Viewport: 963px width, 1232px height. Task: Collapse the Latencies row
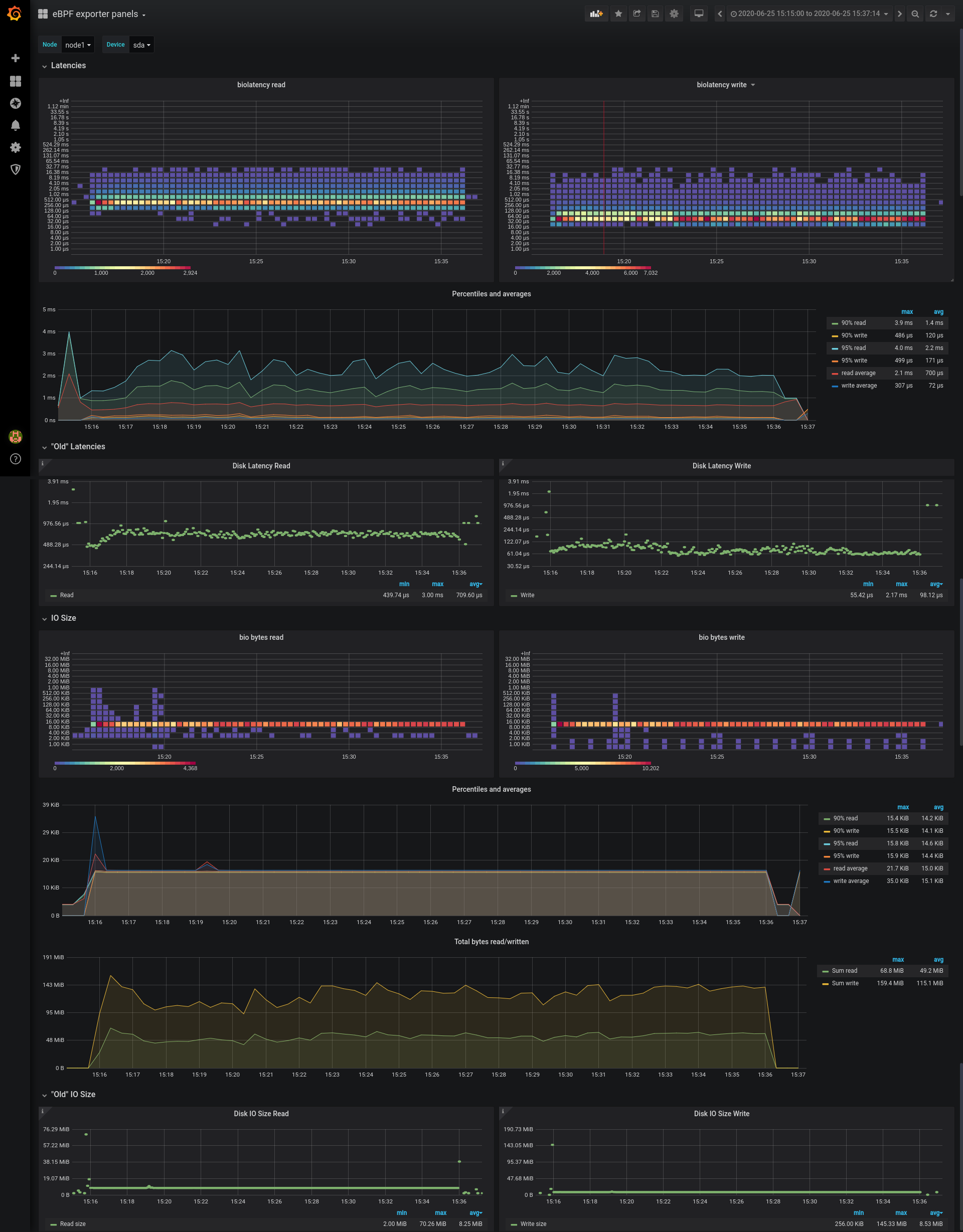tap(68, 65)
